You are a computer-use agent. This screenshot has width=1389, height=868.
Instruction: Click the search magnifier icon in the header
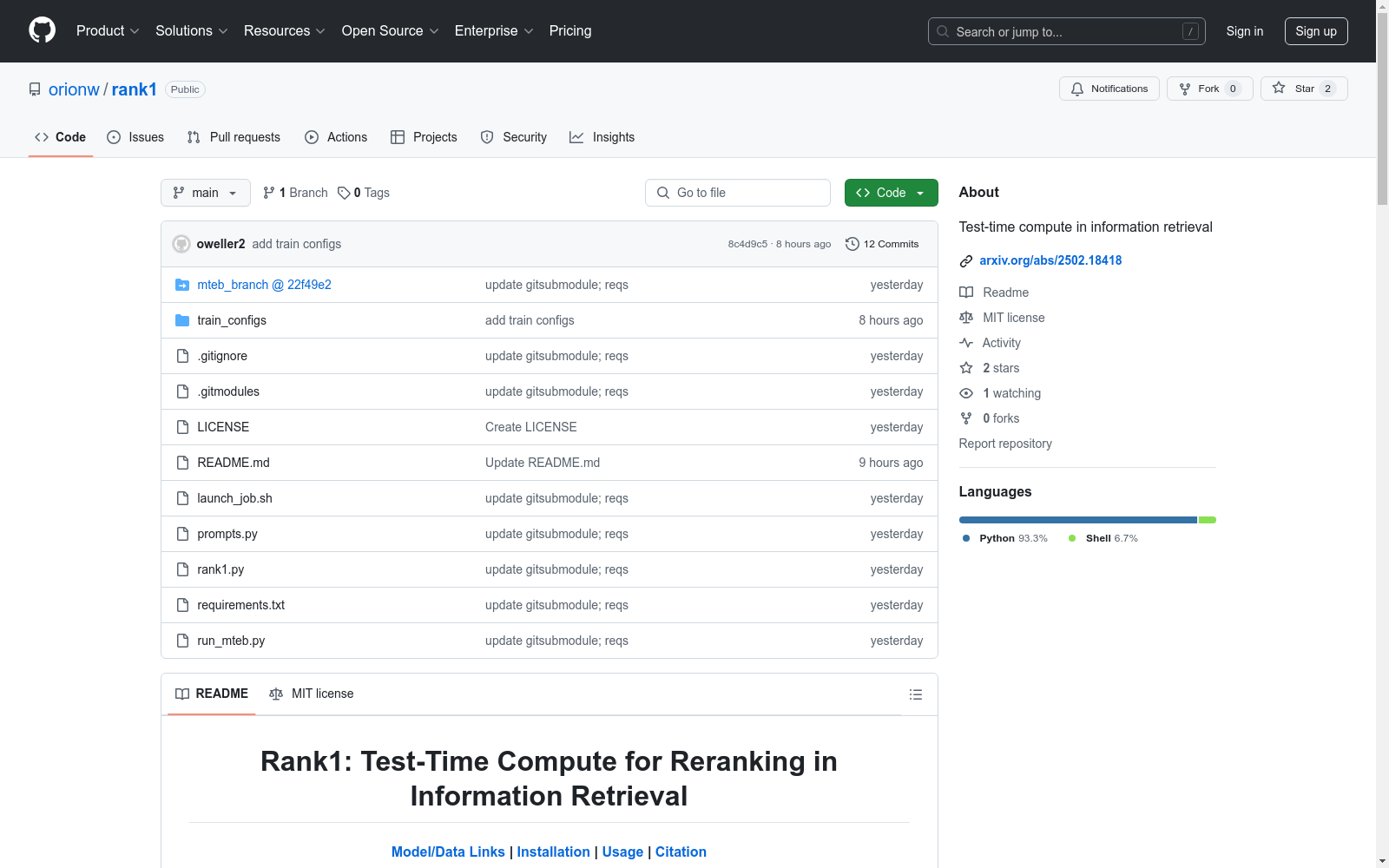coord(943,31)
